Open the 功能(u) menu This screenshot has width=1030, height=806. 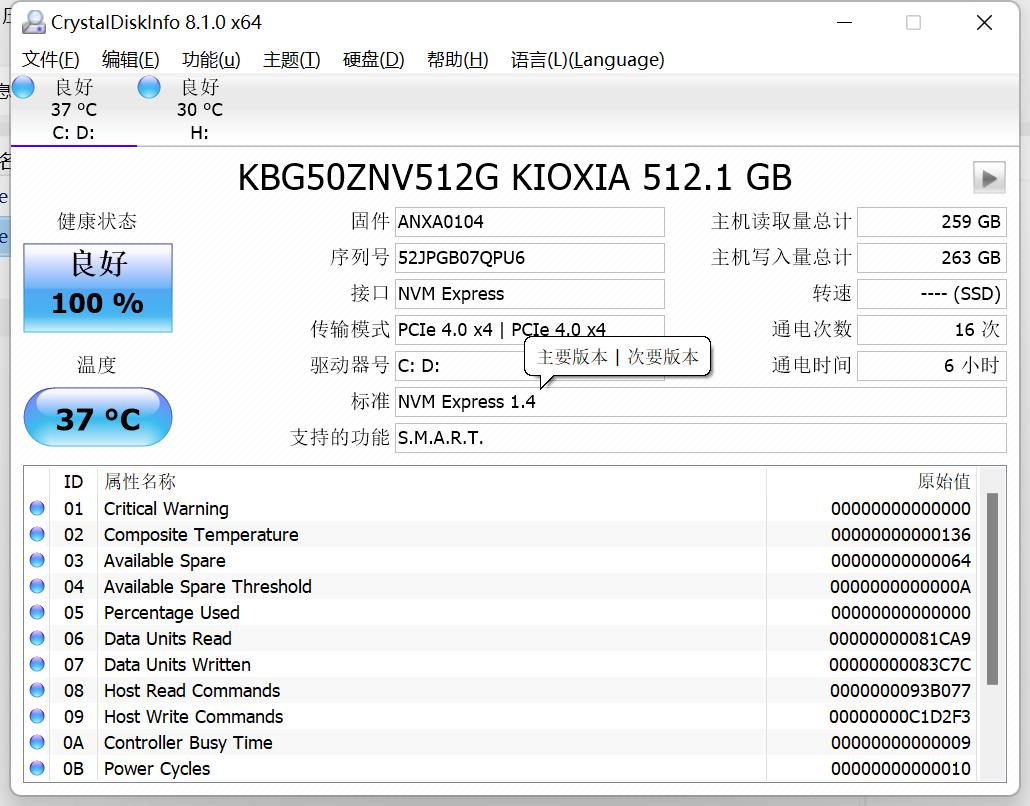click(209, 59)
